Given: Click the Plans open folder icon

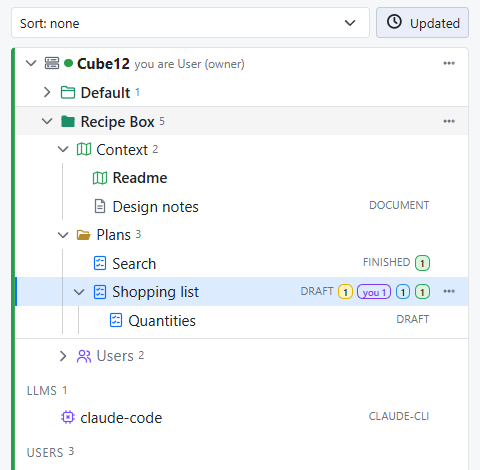Looking at the screenshot, I should pos(84,235).
